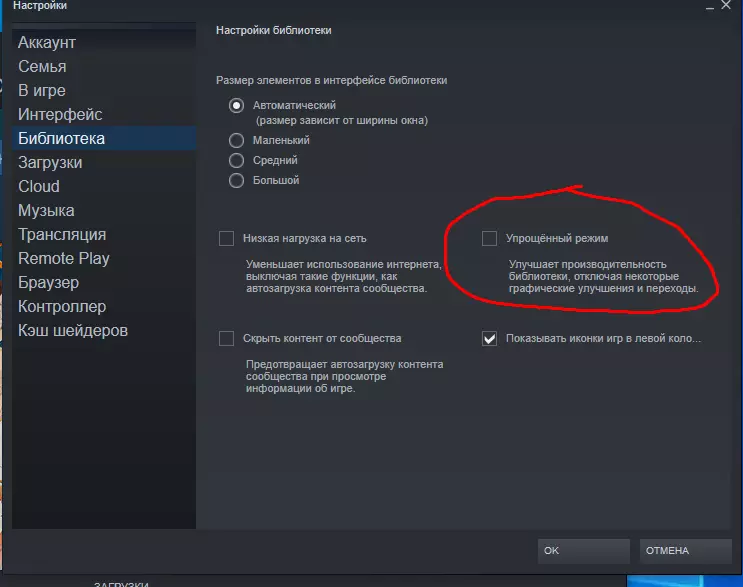743x587 pixels.
Task: Close the Настройки window
Action: (x=726, y=5)
